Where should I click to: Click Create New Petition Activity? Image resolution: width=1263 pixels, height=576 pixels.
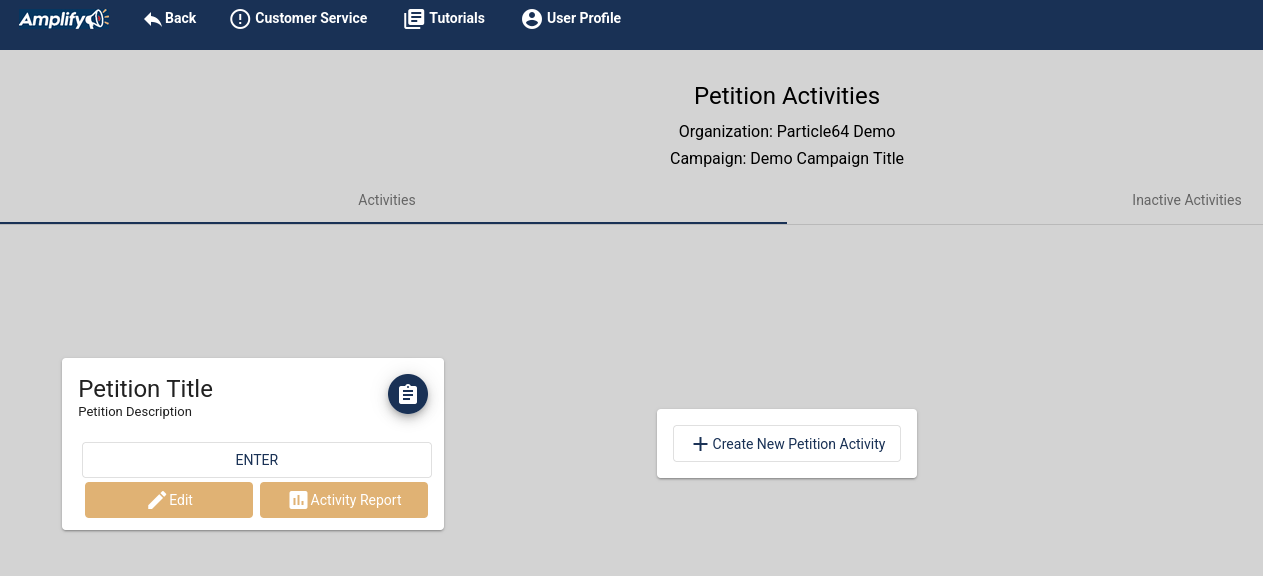(787, 443)
